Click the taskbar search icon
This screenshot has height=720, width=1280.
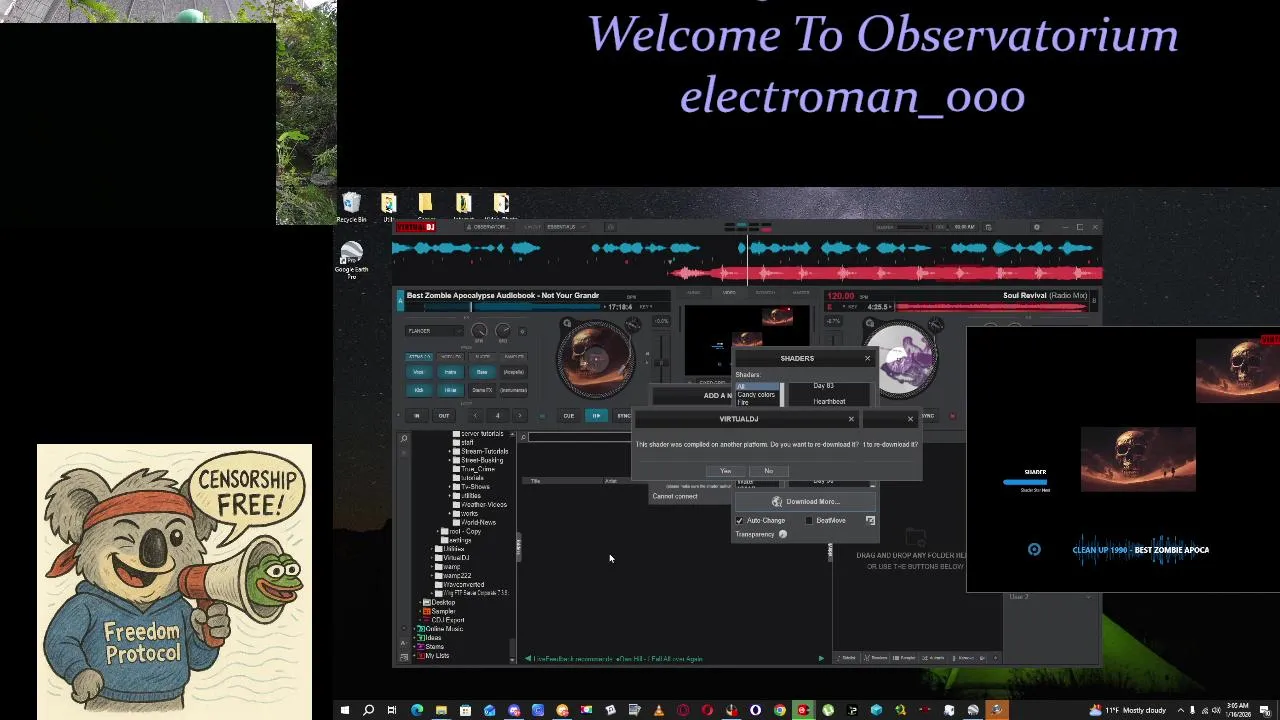point(368,710)
